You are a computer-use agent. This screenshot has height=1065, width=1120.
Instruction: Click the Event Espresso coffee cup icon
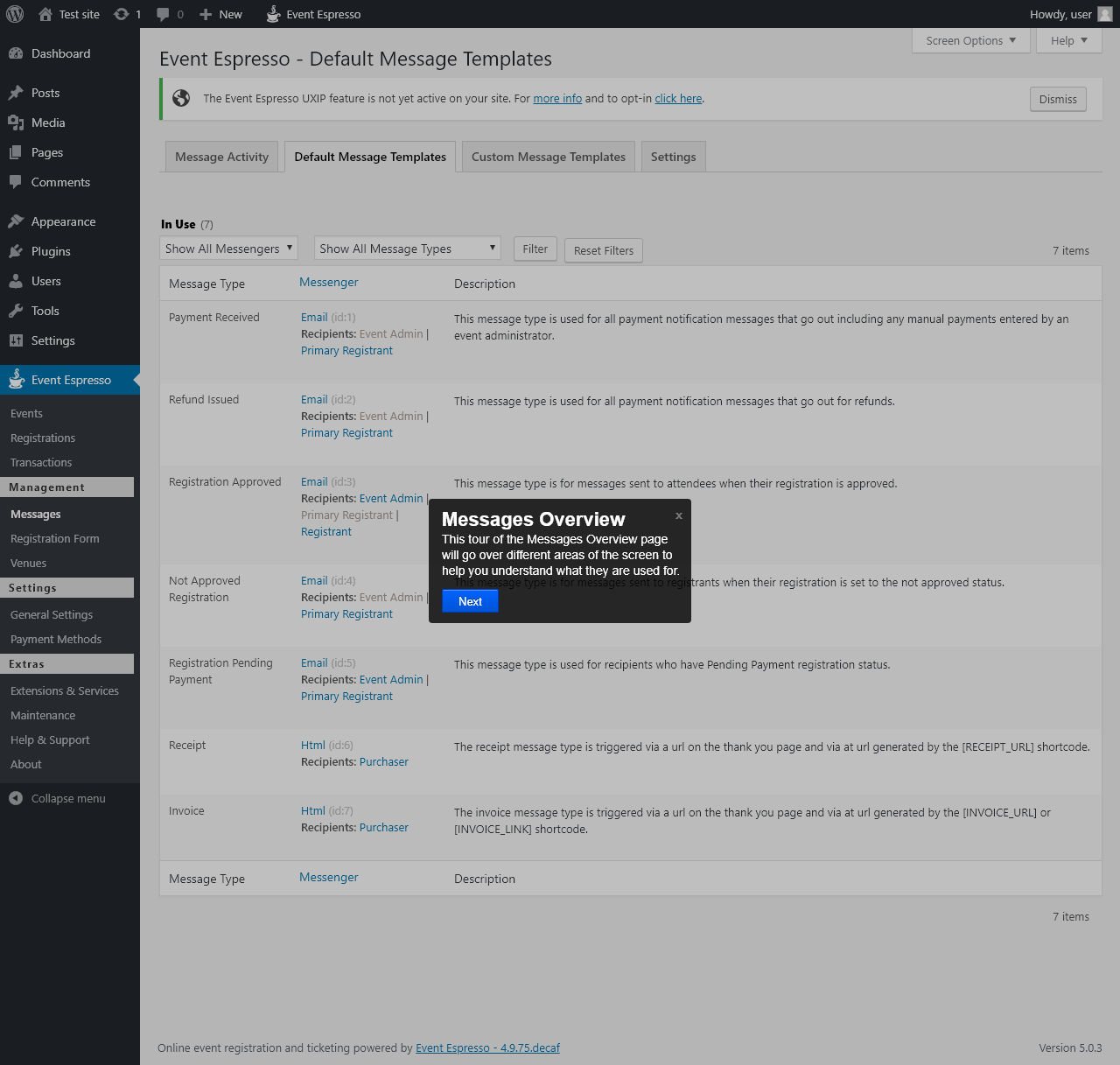[16, 379]
